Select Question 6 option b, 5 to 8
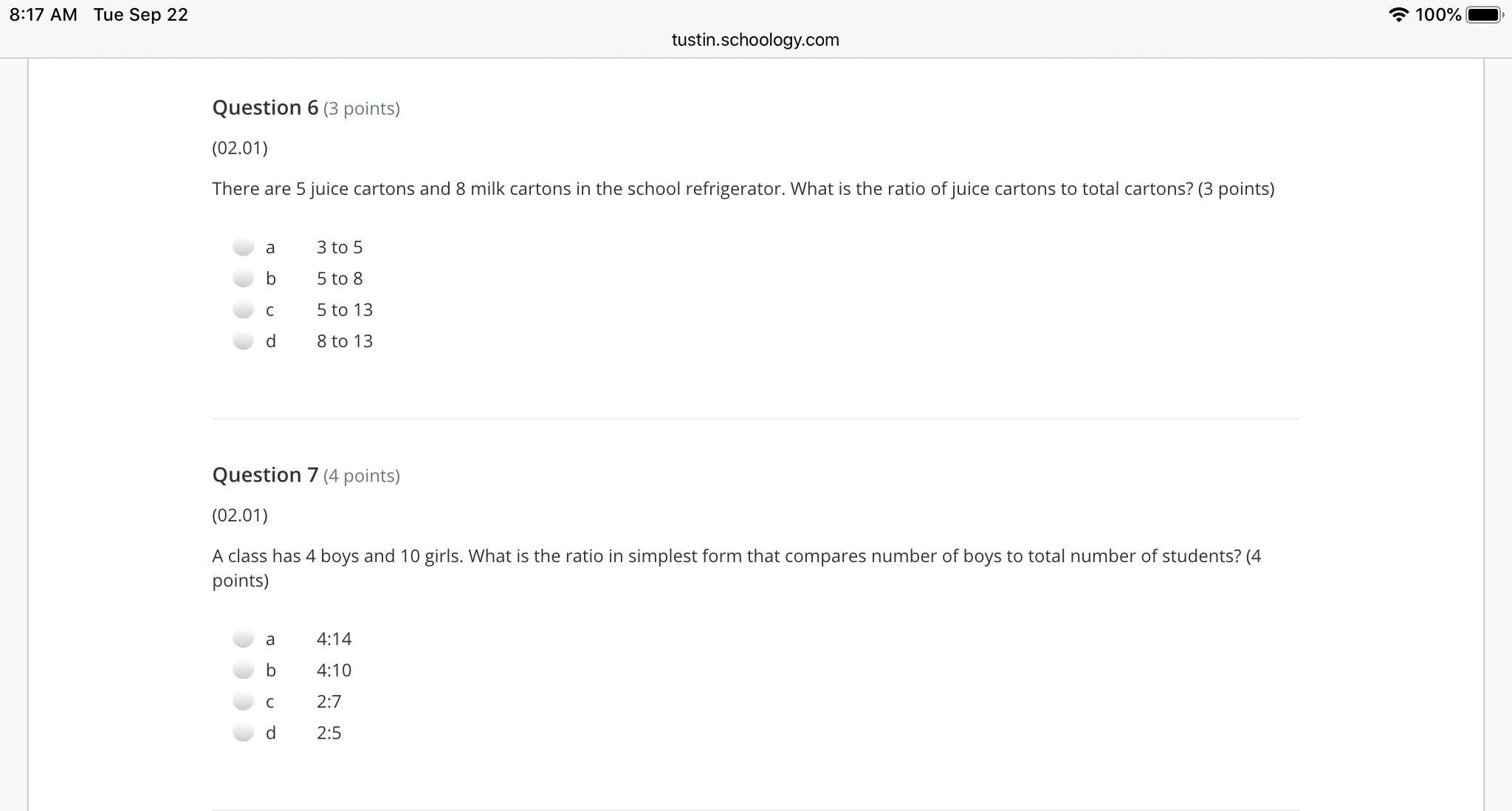The height and width of the screenshot is (811, 1512). pos(243,278)
